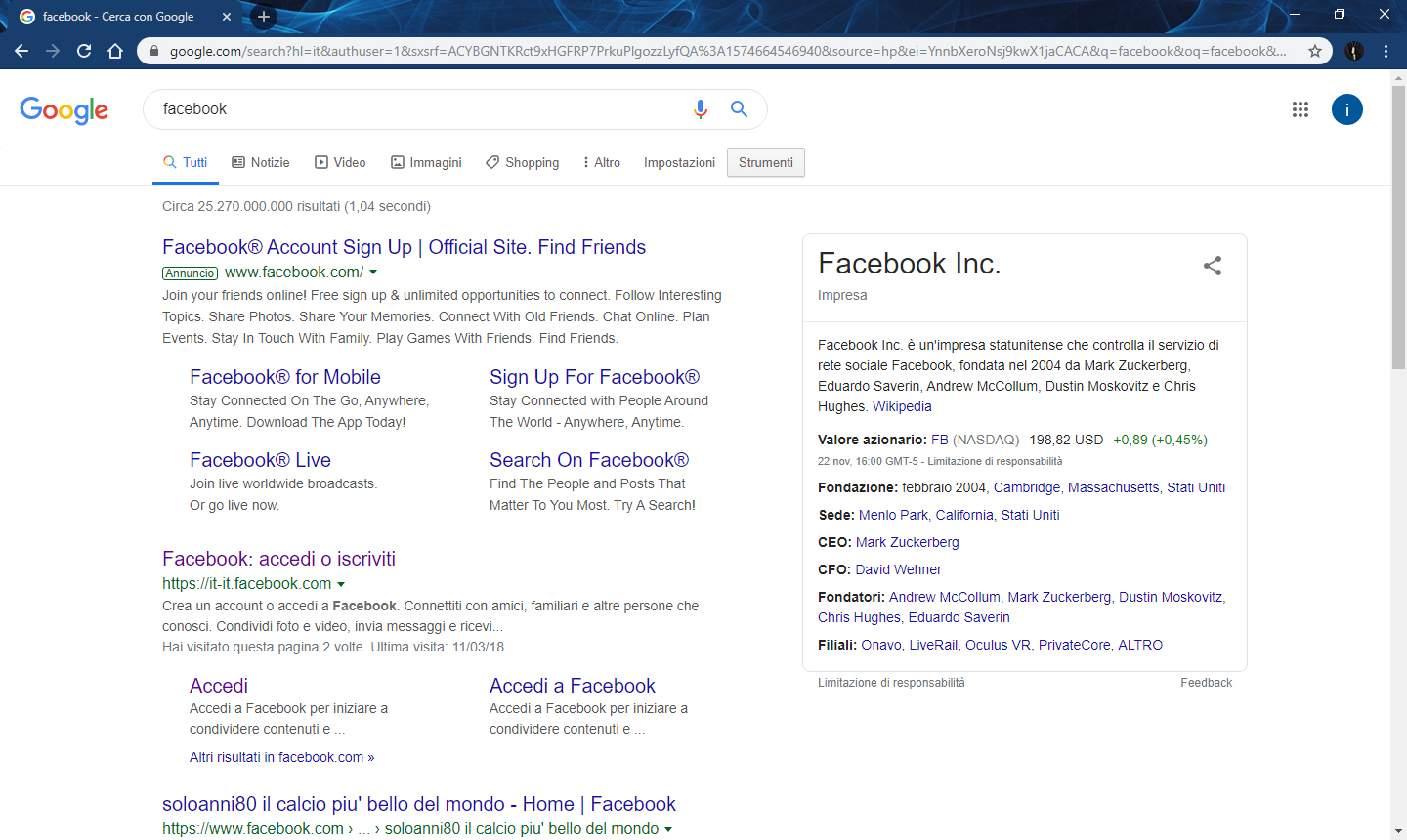View site info via padlock icon

(153, 51)
